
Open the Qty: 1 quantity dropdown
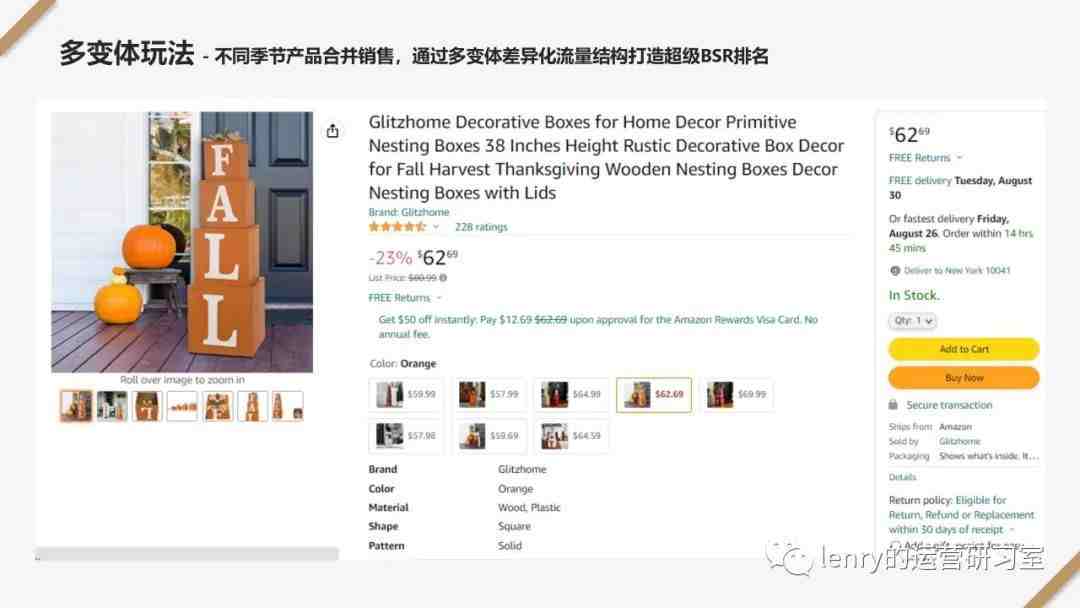pyautogui.click(x=912, y=321)
